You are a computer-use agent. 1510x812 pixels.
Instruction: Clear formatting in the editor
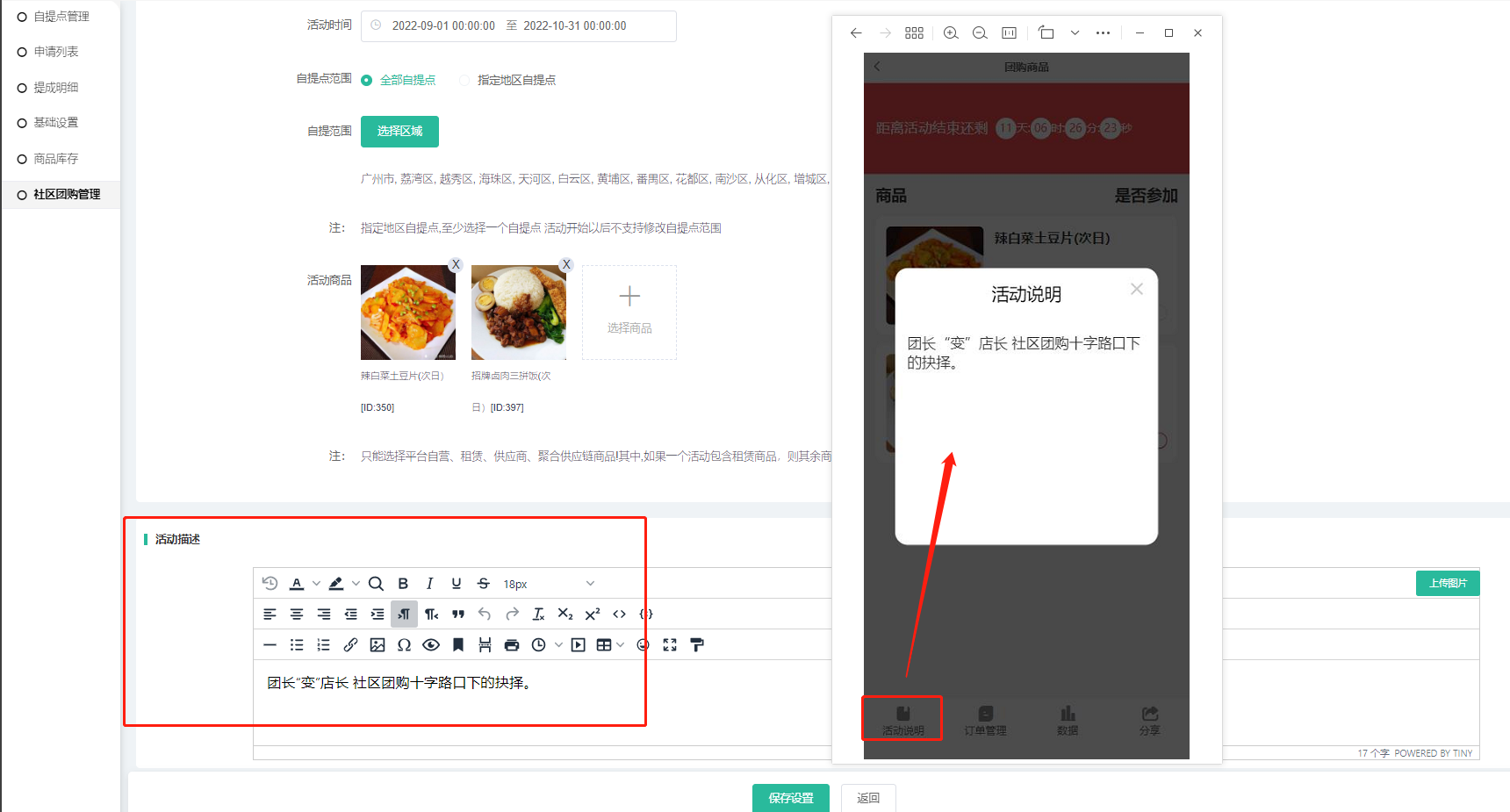click(538, 614)
